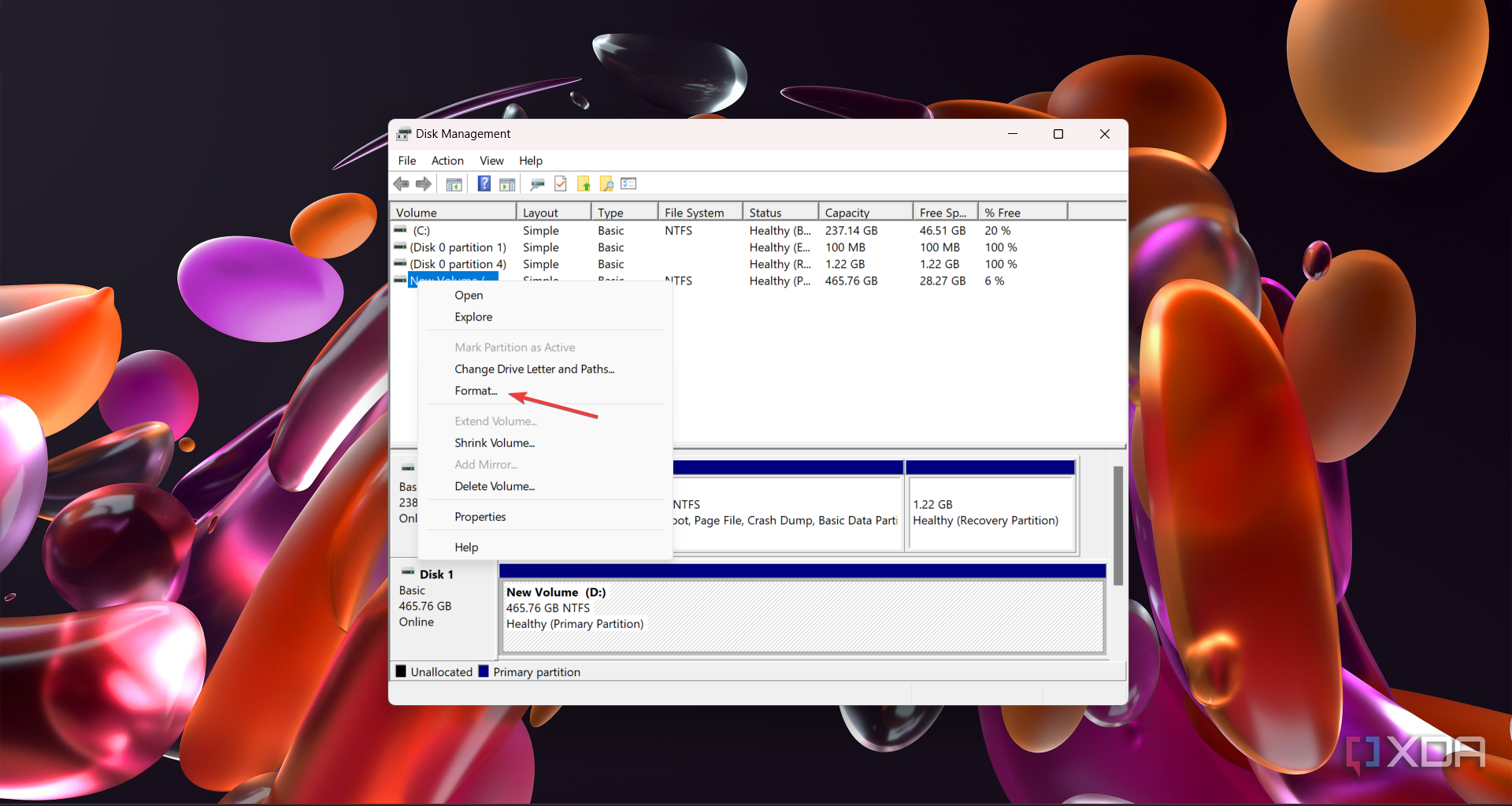Sort by the Volume column header
The width and height of the screenshot is (1512, 806).
[x=454, y=213]
